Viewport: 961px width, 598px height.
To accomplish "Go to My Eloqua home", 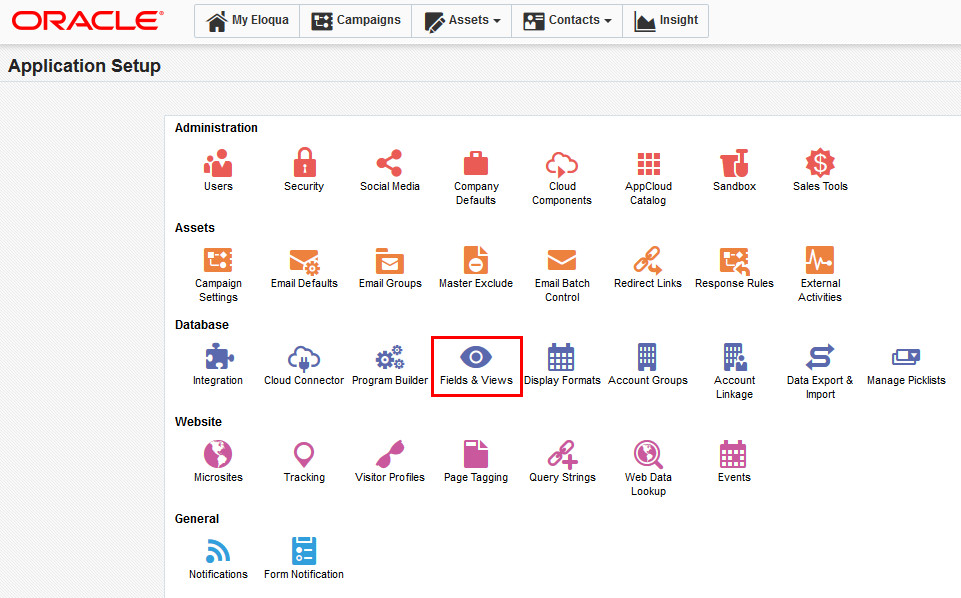I will pyautogui.click(x=248, y=21).
